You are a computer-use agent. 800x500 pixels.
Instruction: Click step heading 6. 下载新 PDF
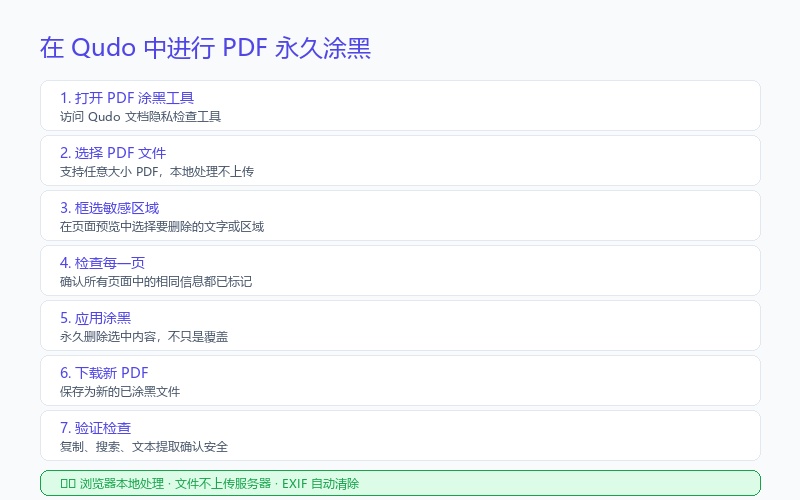[x=104, y=373]
